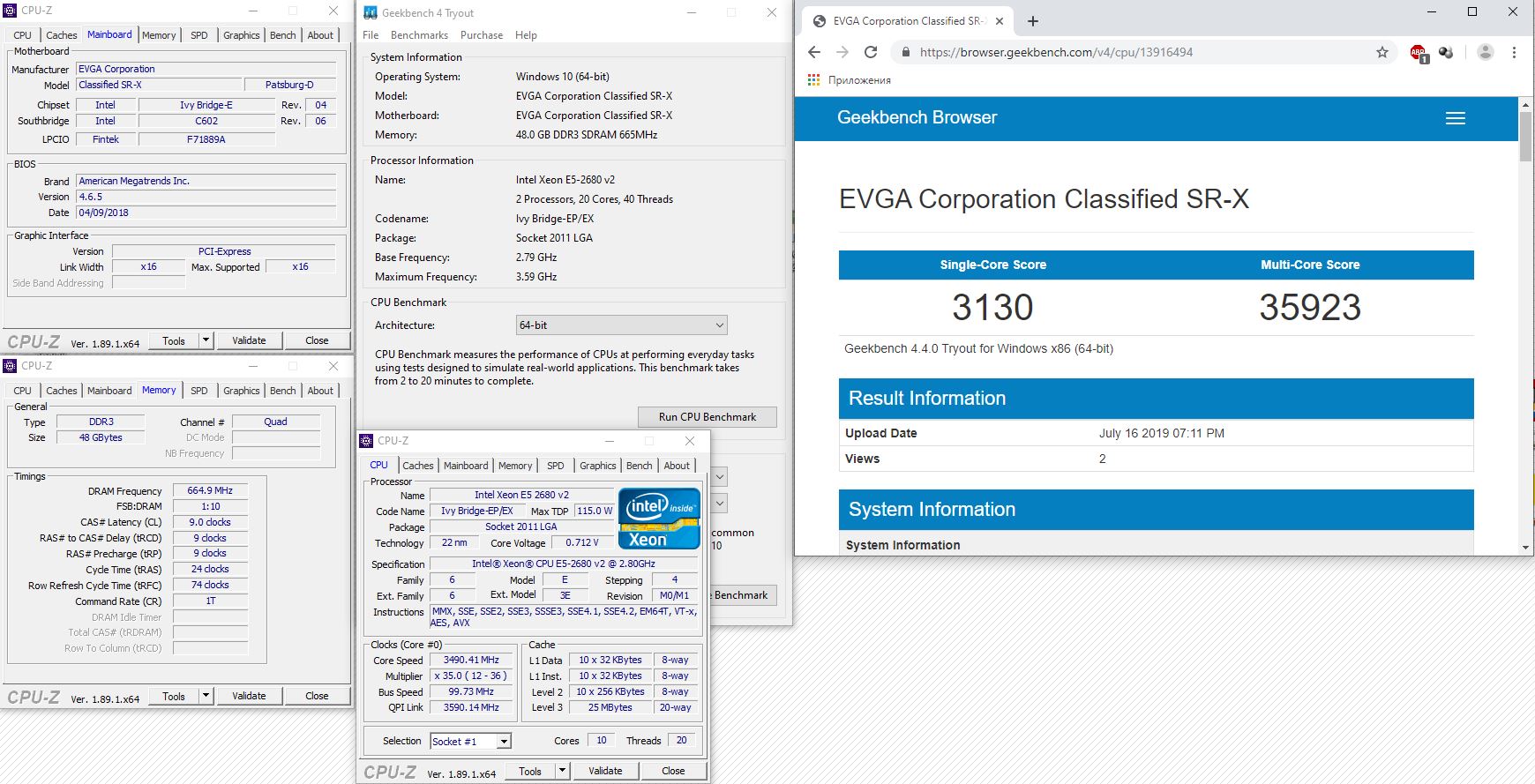The image size is (1535, 784).
Task: Click the Приложения bookmarks label
Action: coord(859,80)
